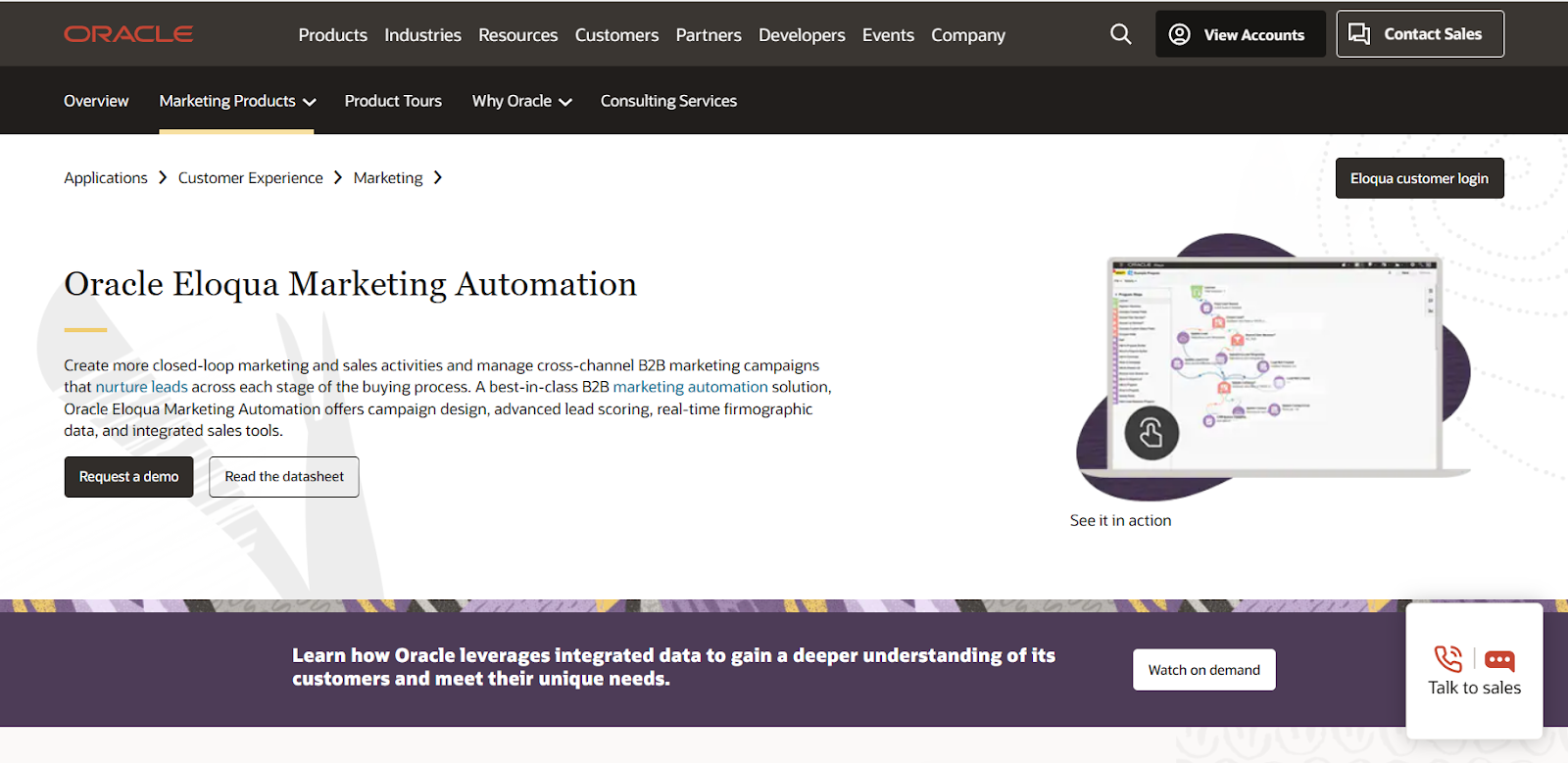Open the Developers menu

pos(802,35)
